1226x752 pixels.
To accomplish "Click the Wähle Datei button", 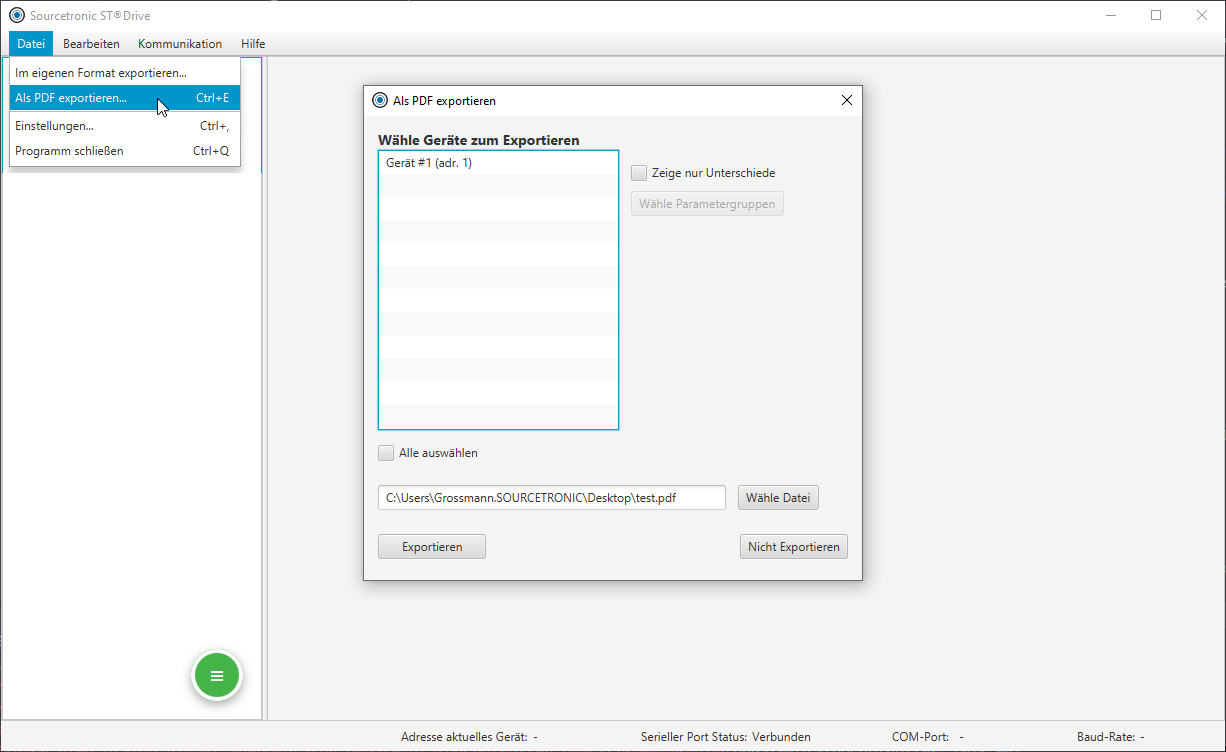I will pyautogui.click(x=778, y=498).
